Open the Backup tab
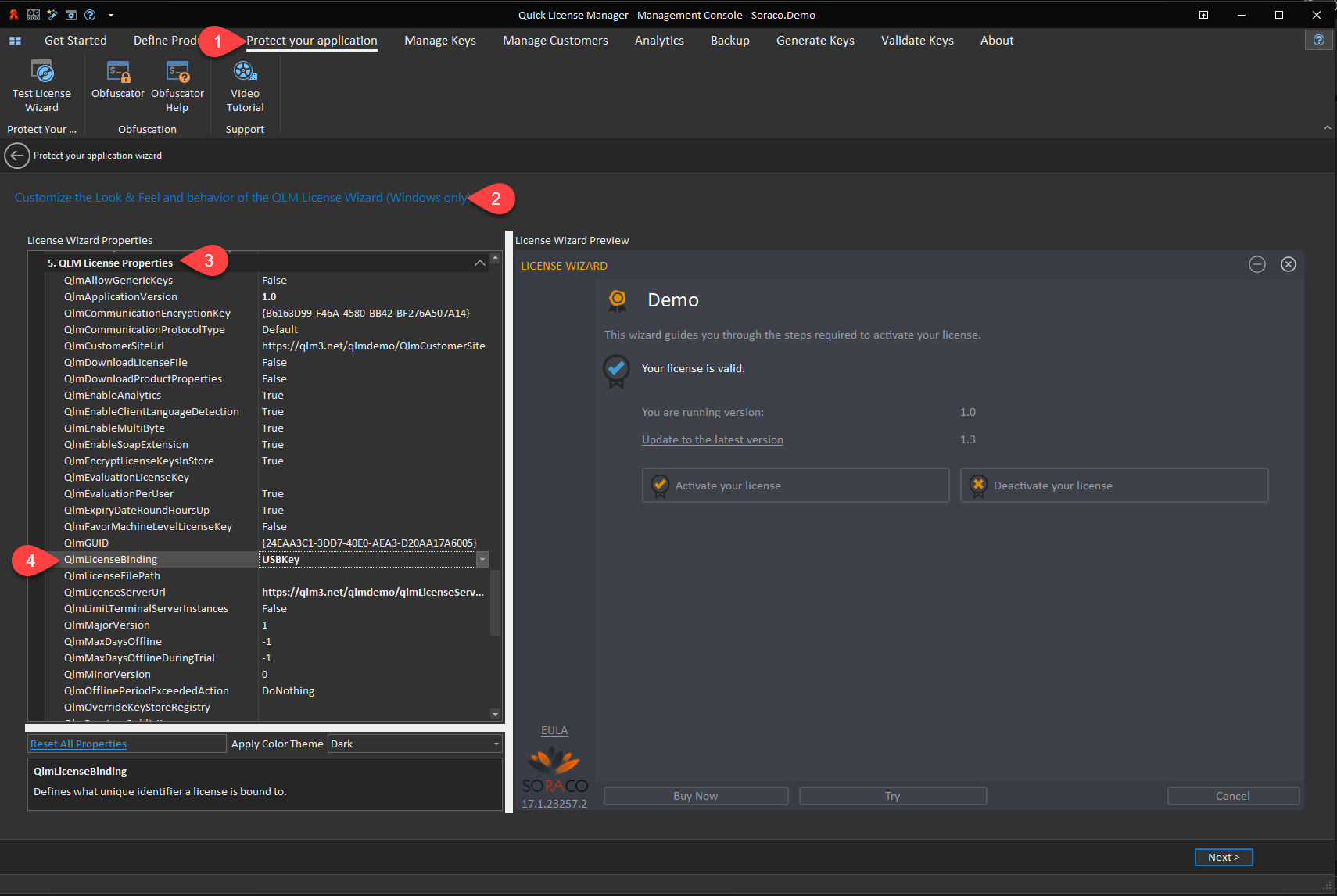This screenshot has height=896, width=1337. [x=730, y=41]
